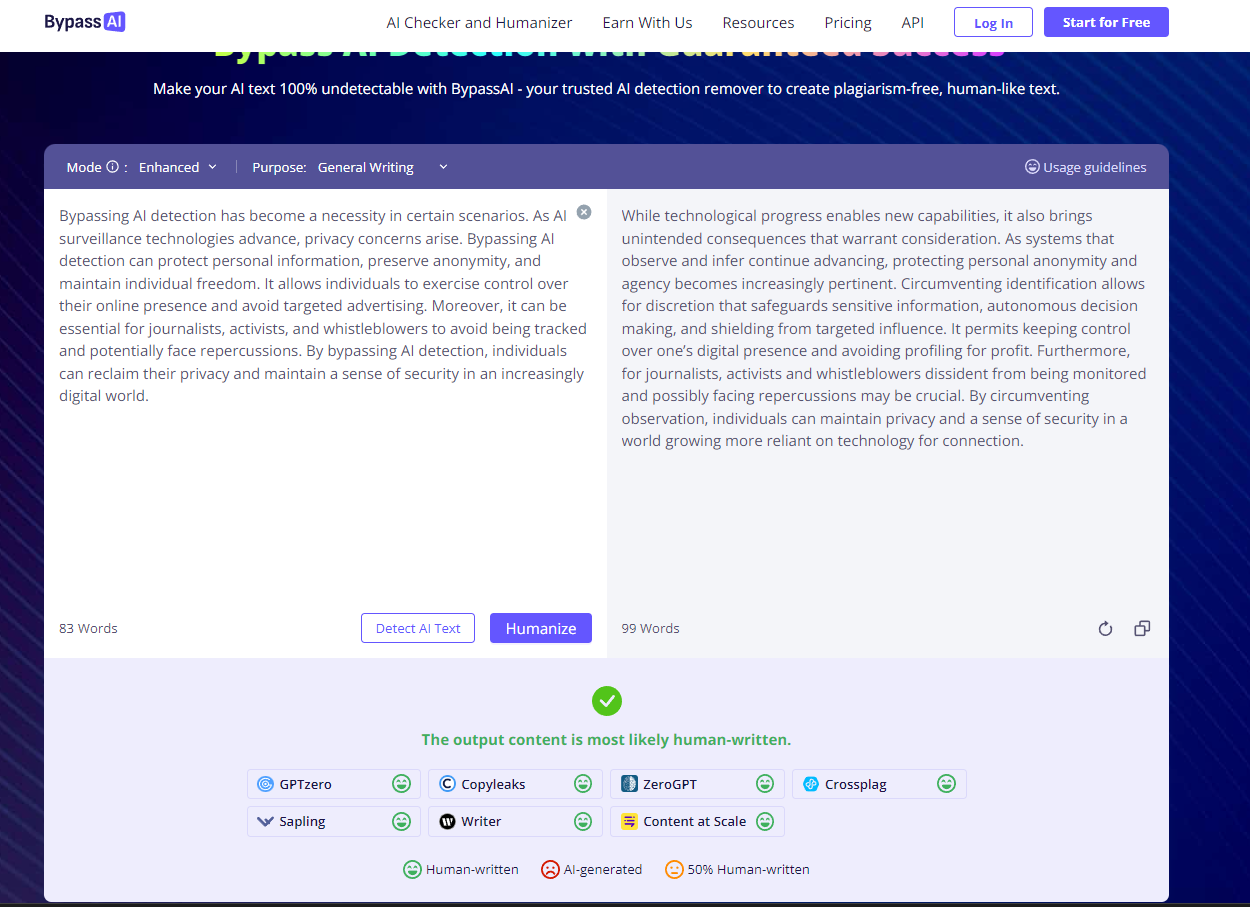Open the Resources menu
Viewport: 1250px width, 907px height.
[758, 22]
